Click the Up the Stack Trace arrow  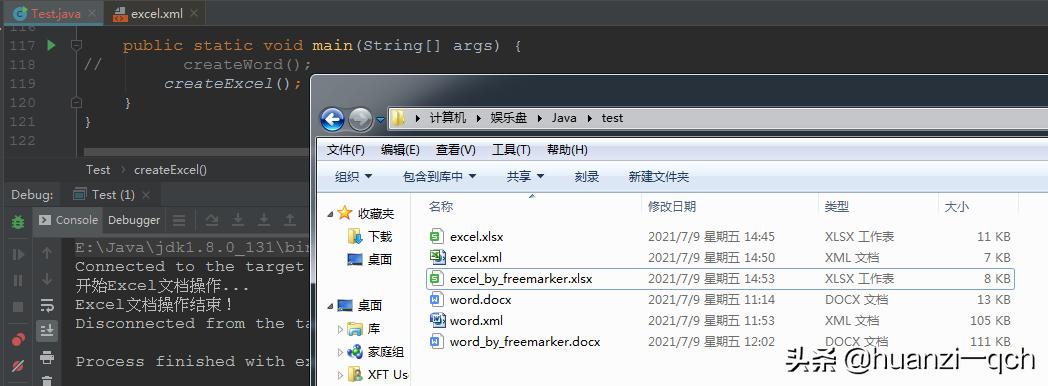click(47, 253)
